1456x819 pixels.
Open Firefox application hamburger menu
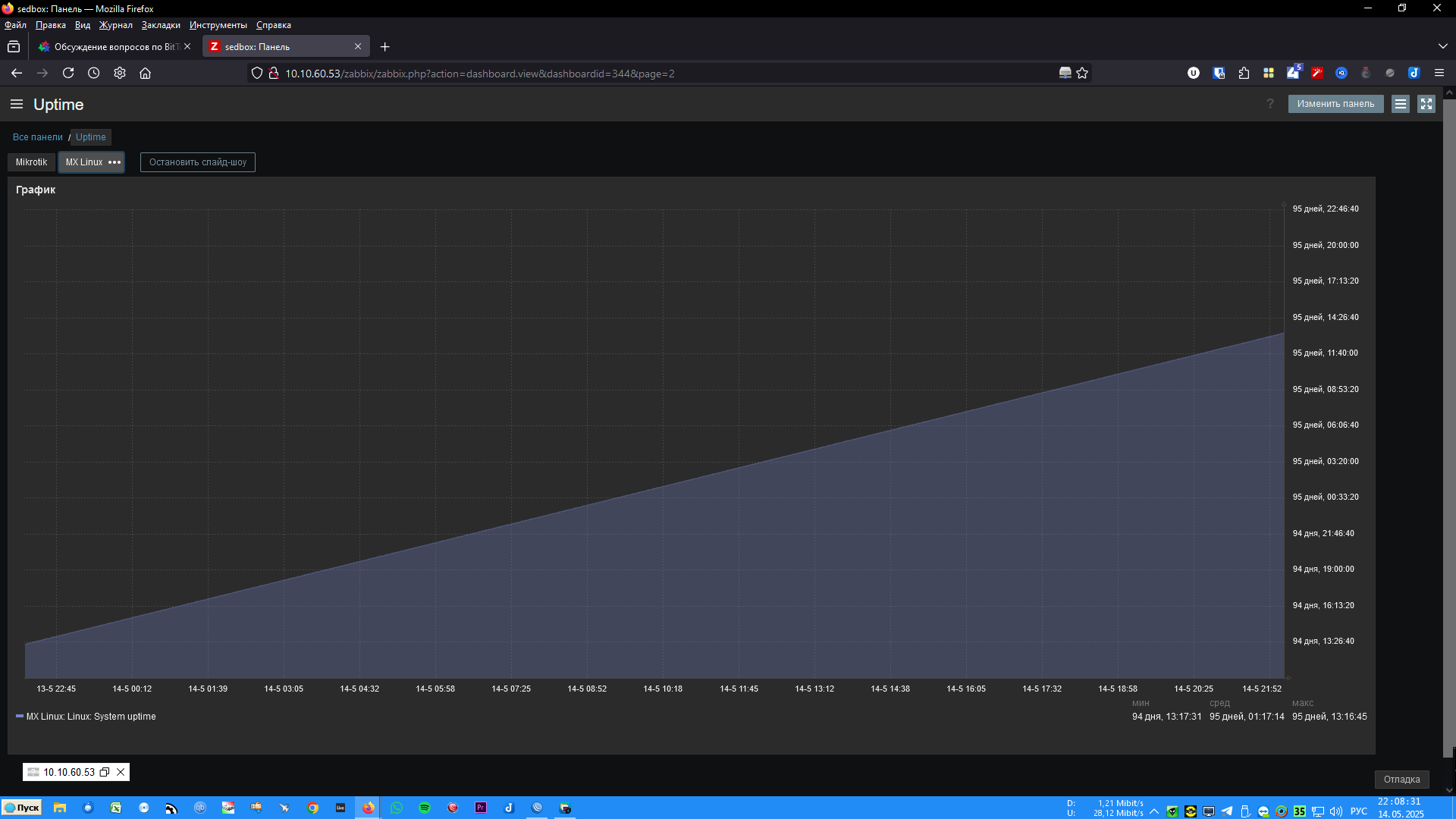pos(1439,73)
